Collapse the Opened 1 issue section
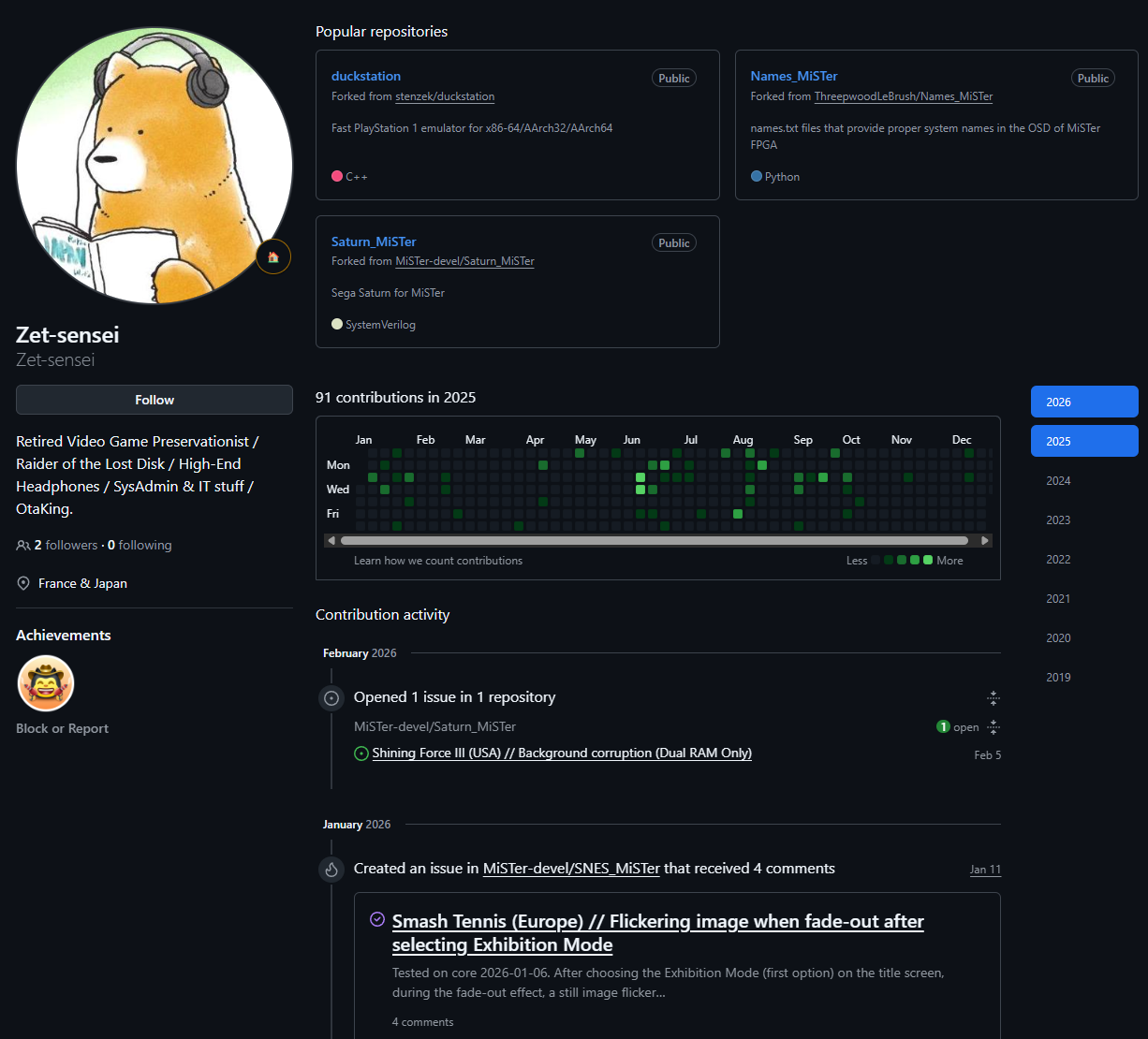Screen dimensions: 1148x1039 pyautogui.click(x=993, y=697)
